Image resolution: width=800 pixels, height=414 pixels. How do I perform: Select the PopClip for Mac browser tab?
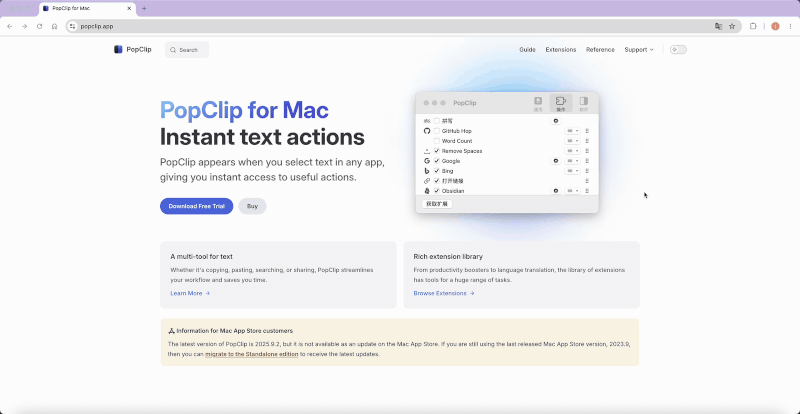pyautogui.click(x=87, y=9)
